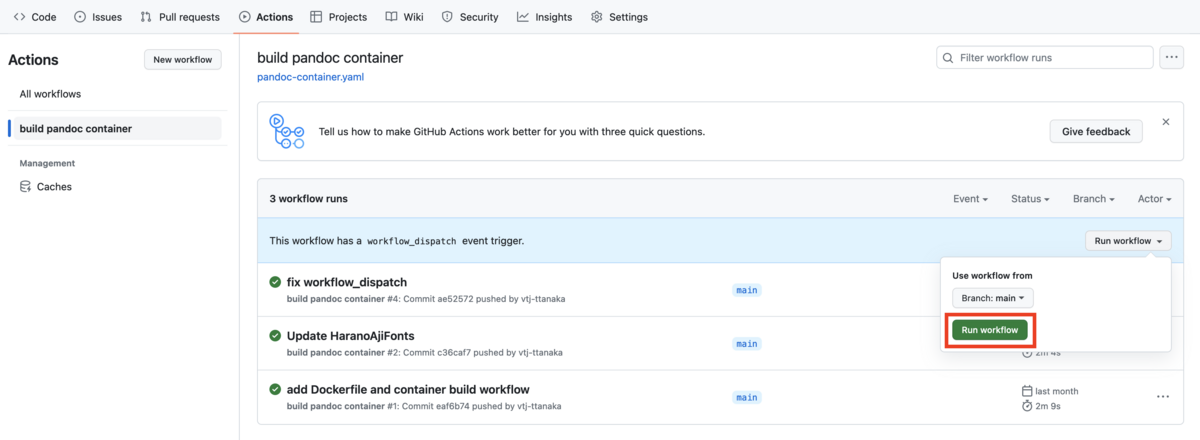The width and height of the screenshot is (1200, 440).
Task: Click main branch label on Update HaranoAjiFonts row
Action: click(x=747, y=343)
